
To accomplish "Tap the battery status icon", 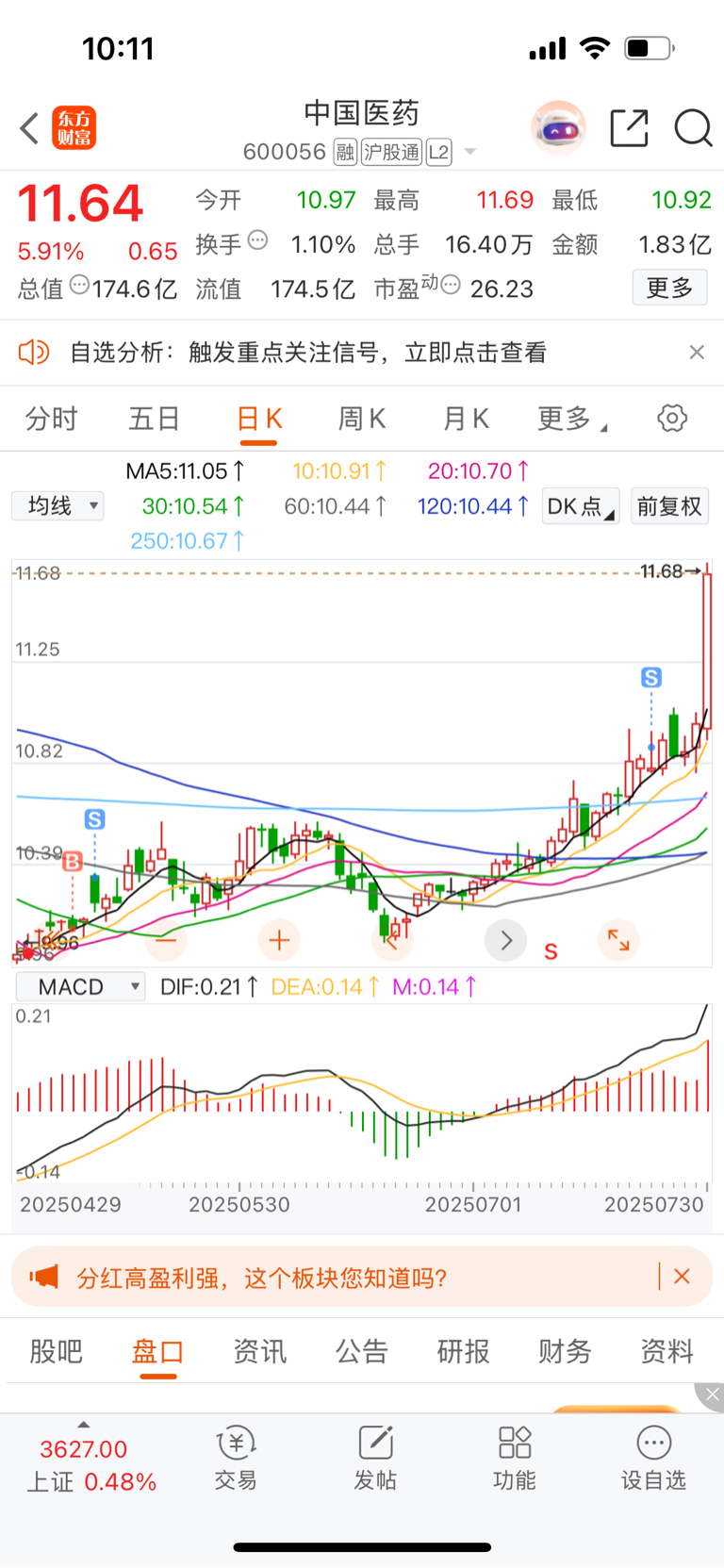I will (650, 48).
